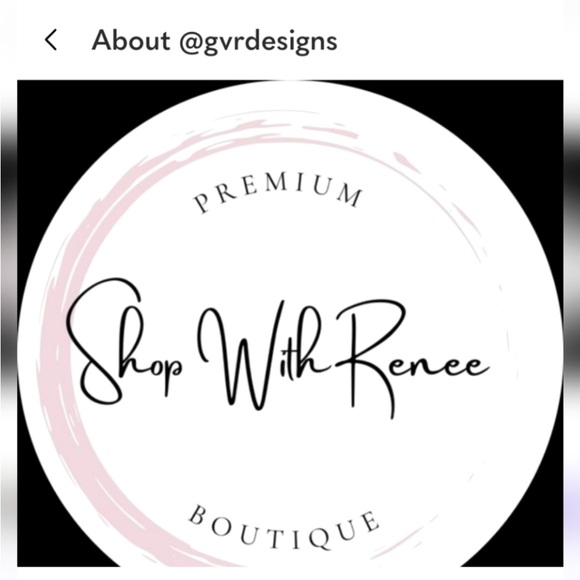Tap the About @gvrdesigns header title
The height and width of the screenshot is (580, 580).
pyautogui.click(x=215, y=41)
